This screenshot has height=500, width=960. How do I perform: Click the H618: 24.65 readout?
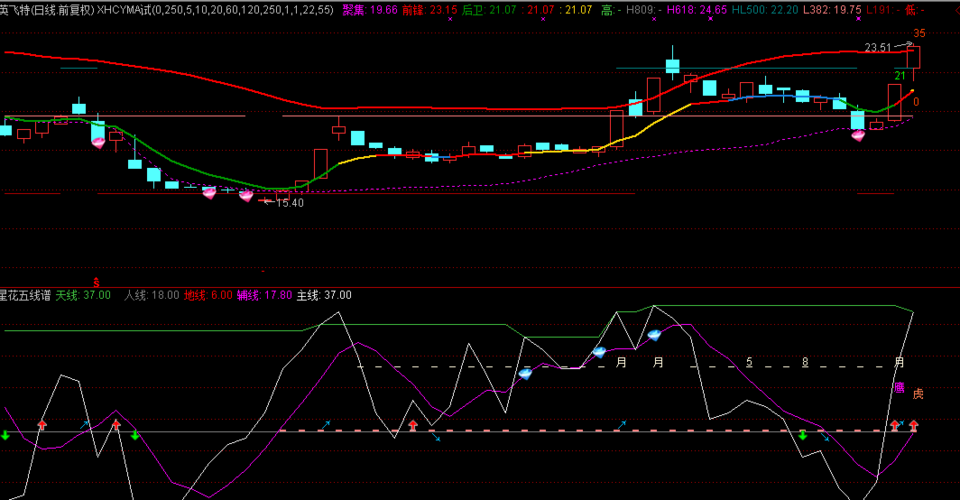(x=697, y=10)
